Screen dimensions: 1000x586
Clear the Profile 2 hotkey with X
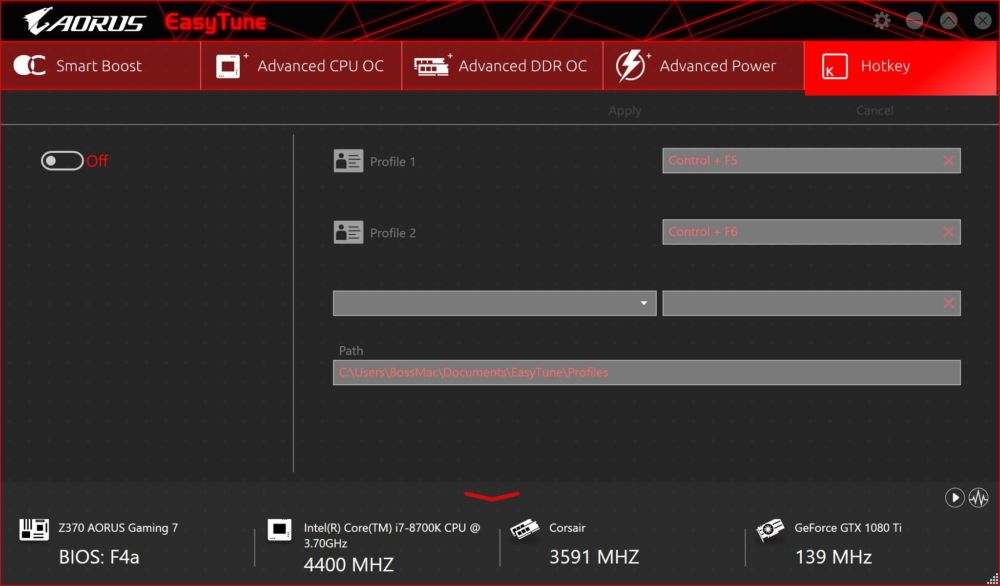[948, 232]
